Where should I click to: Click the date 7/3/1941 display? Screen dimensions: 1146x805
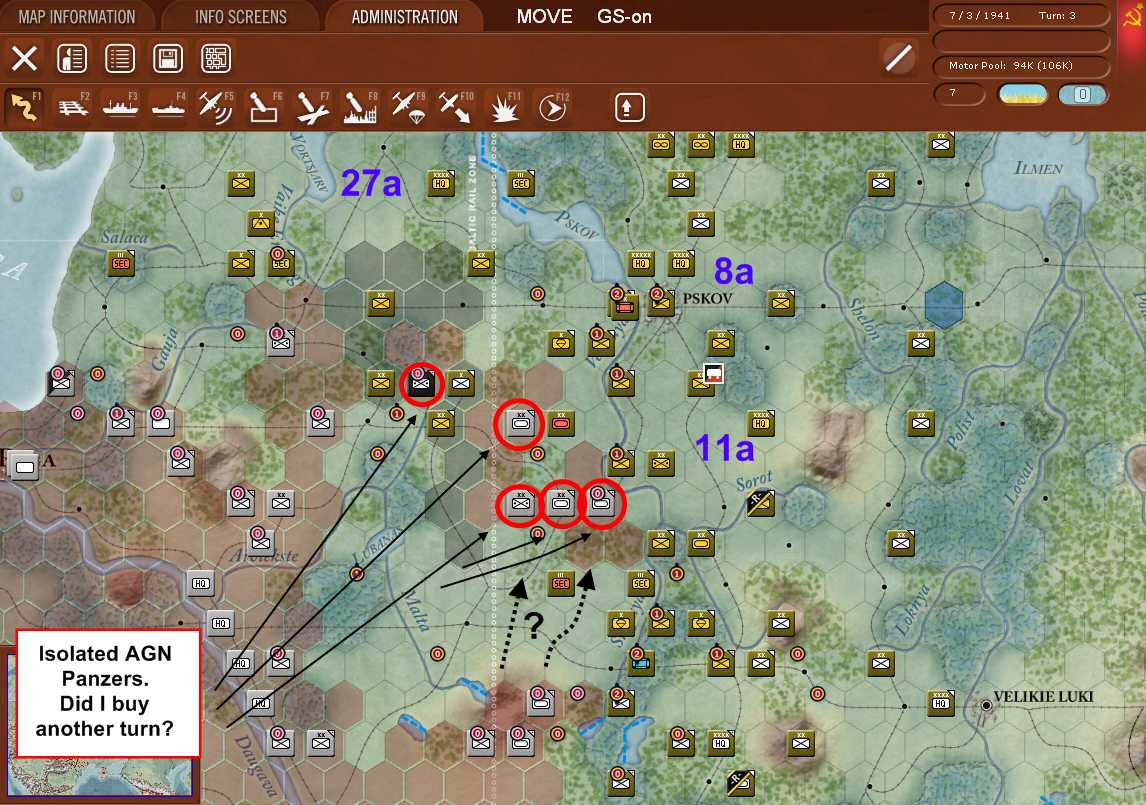[x=979, y=15]
